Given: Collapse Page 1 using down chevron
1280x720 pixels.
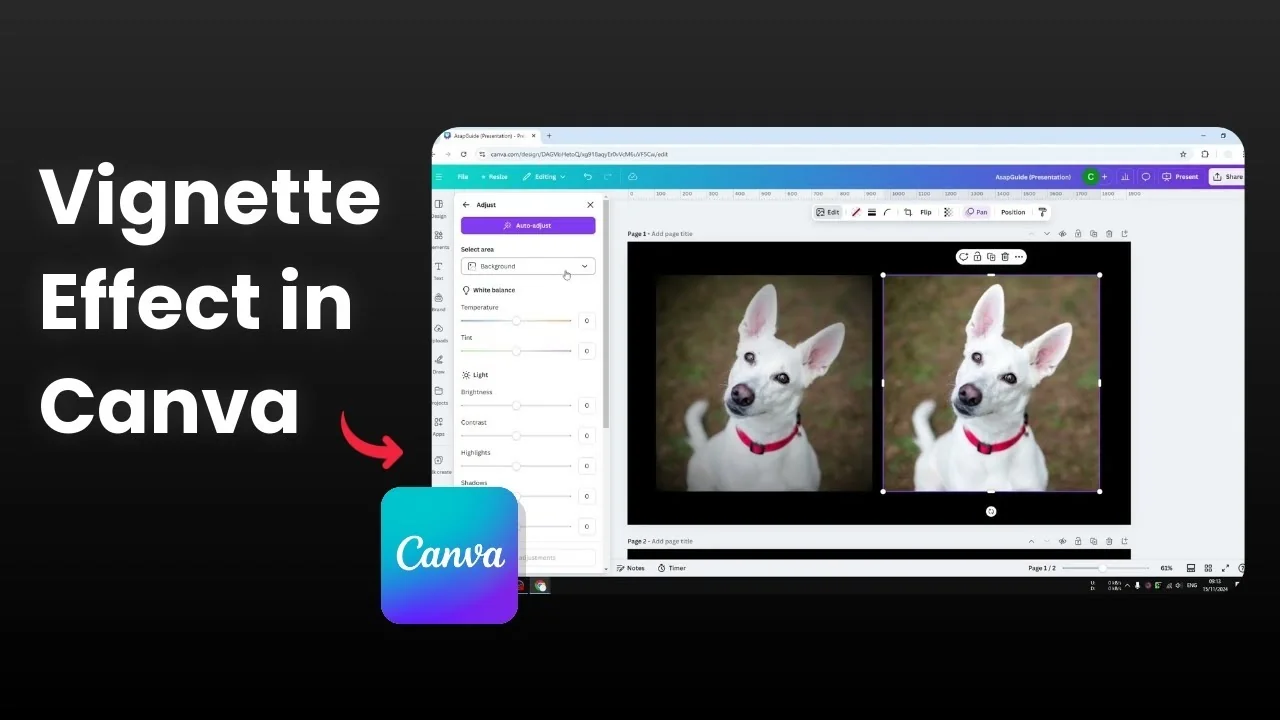Looking at the screenshot, I should pyautogui.click(x=1047, y=234).
